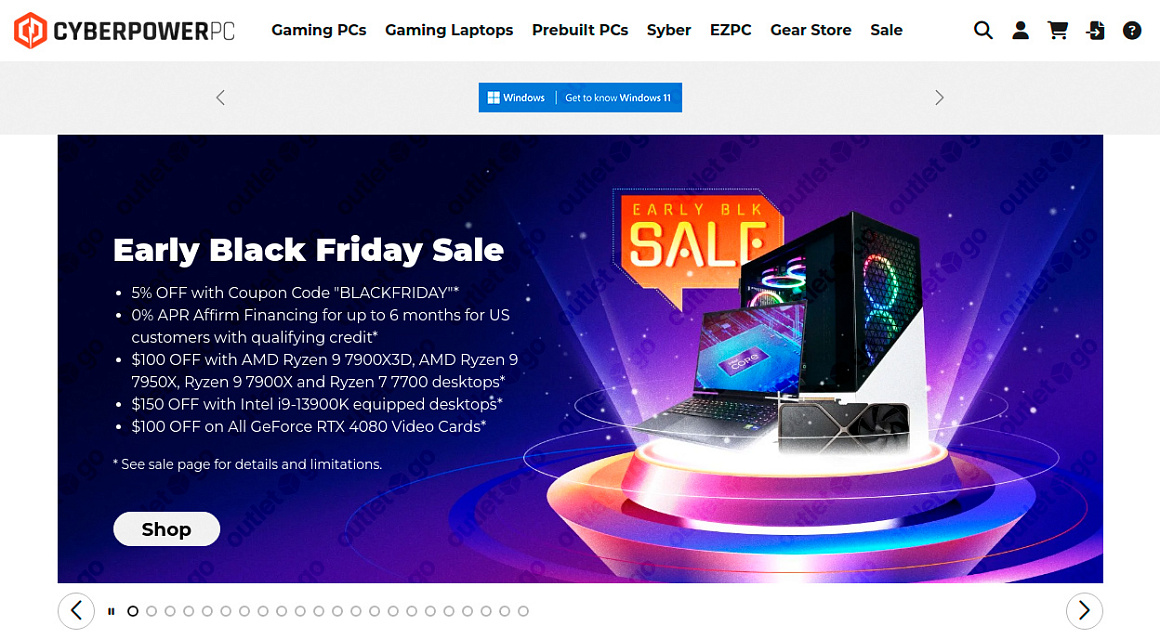Open the user account icon

[1020, 30]
